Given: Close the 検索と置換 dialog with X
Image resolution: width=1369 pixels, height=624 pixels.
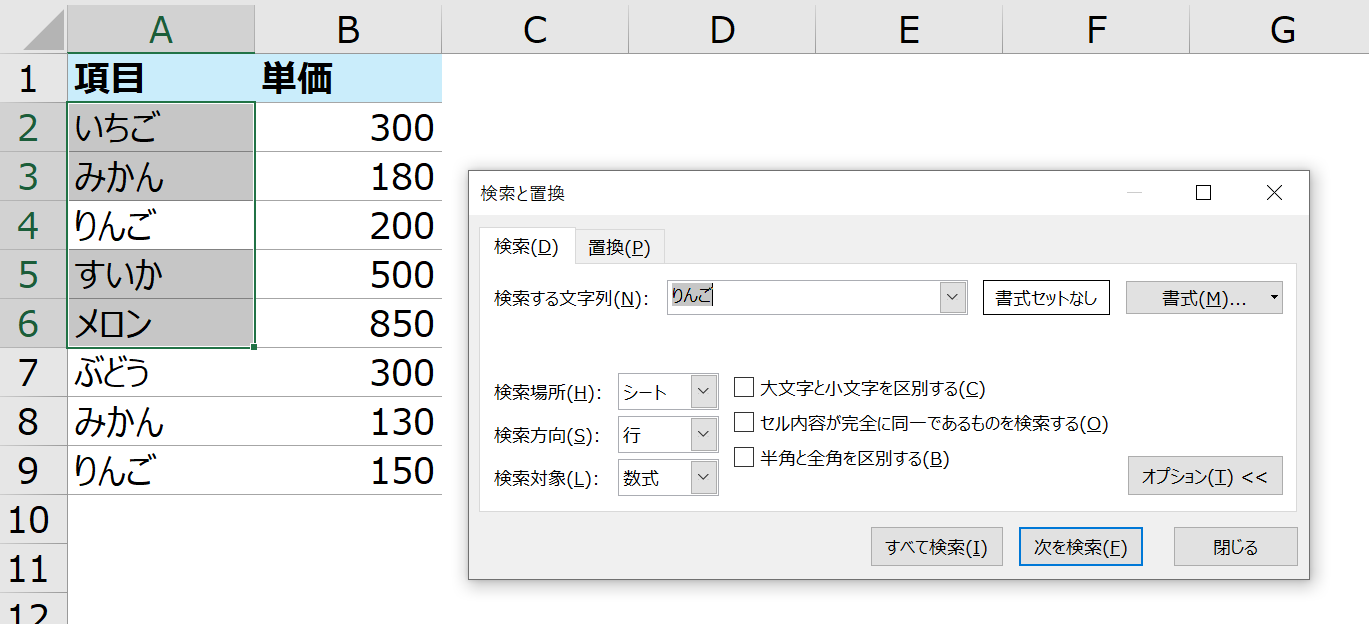Looking at the screenshot, I should point(1274,193).
